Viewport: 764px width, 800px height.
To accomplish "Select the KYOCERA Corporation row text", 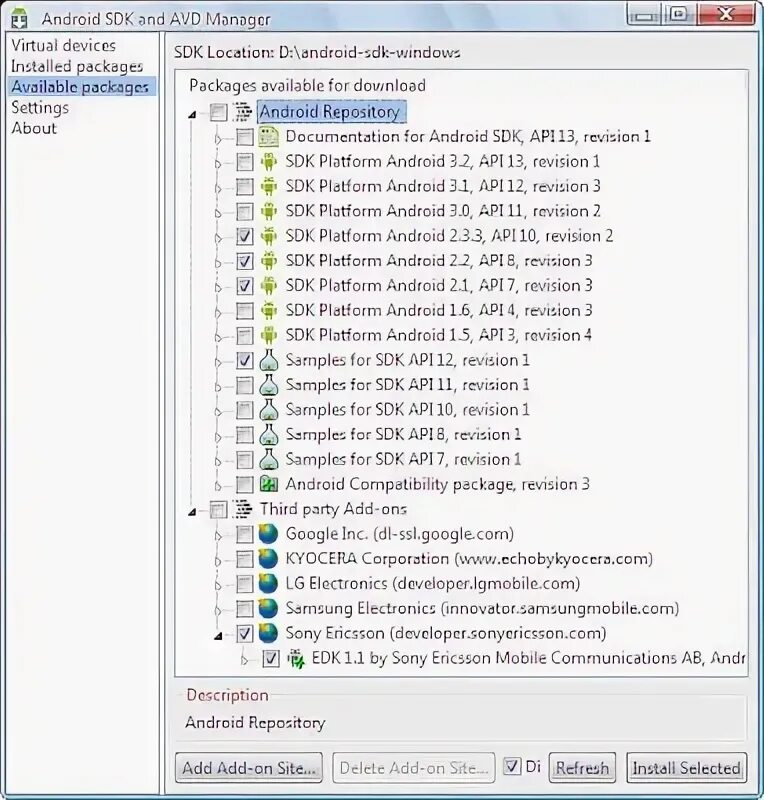I will pos(469,559).
